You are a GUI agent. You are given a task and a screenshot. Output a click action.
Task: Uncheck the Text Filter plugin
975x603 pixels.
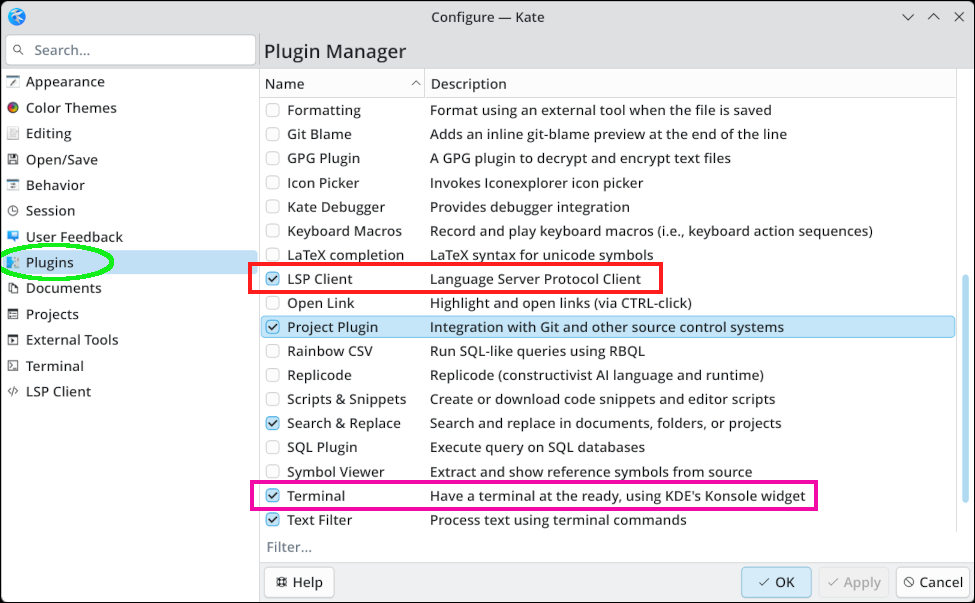[x=272, y=520]
